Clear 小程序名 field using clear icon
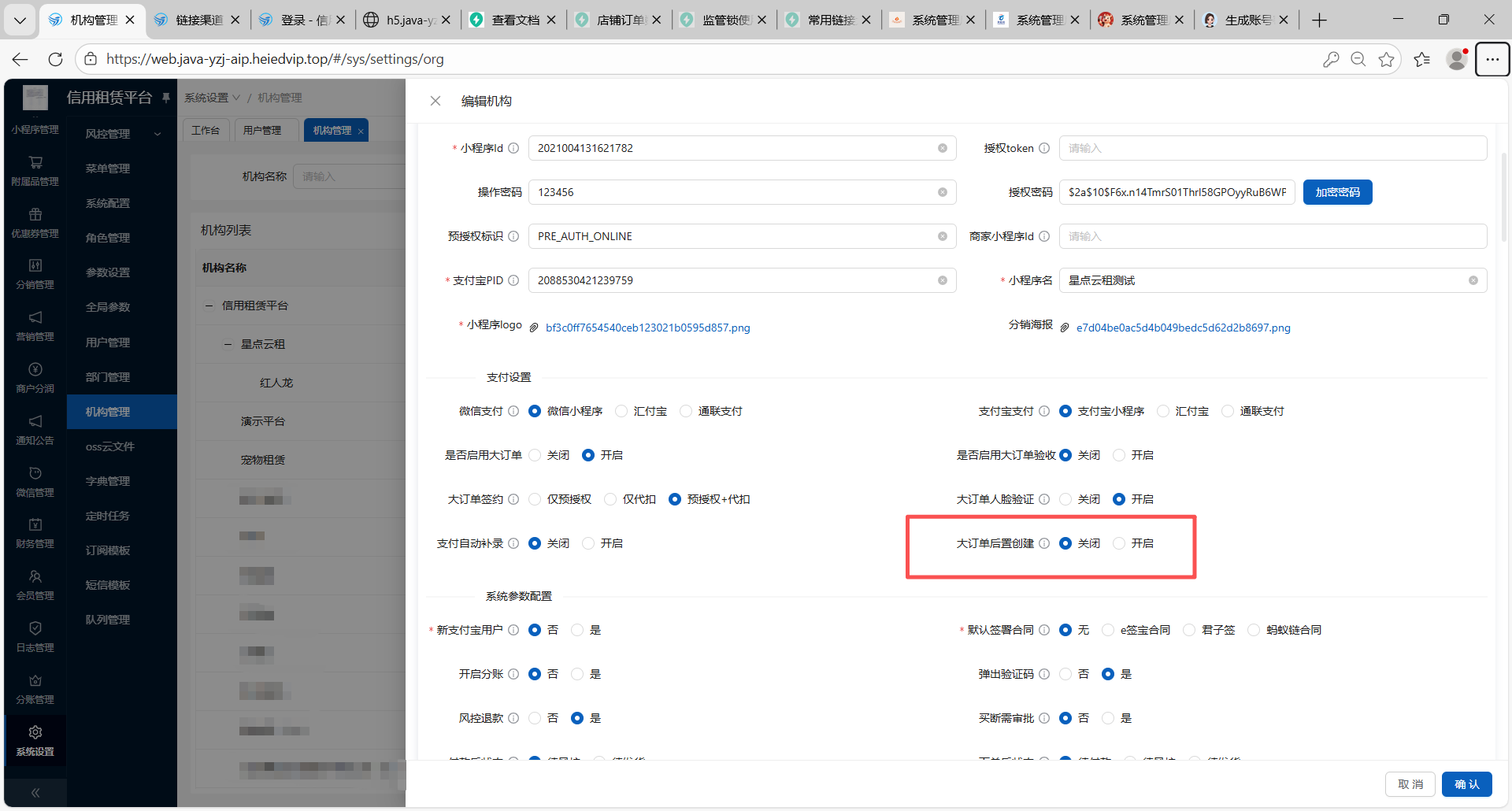This screenshot has height=811, width=1512. click(x=1473, y=280)
